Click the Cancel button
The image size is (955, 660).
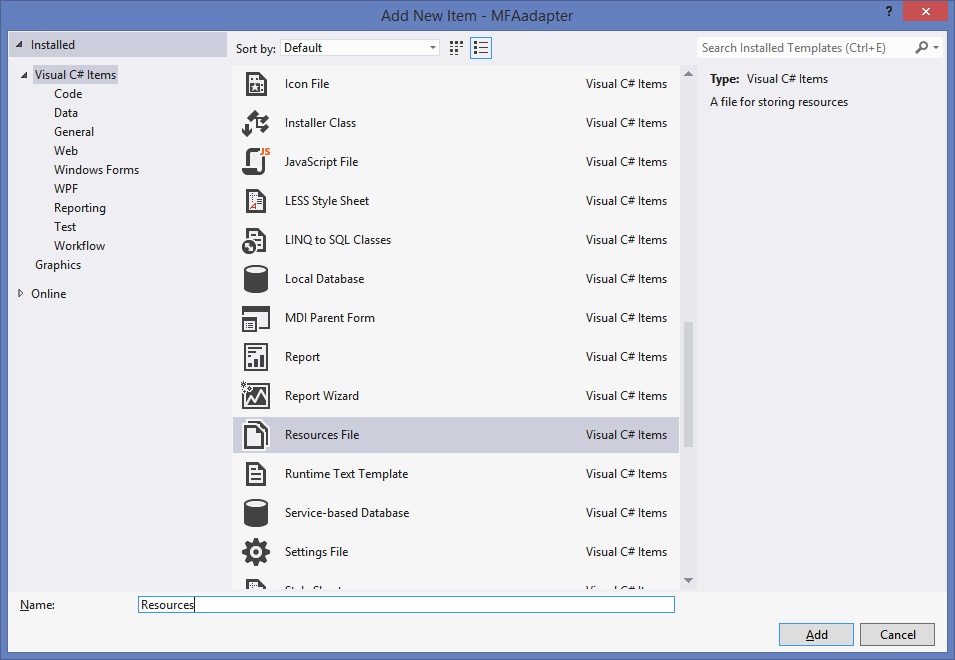coord(897,634)
